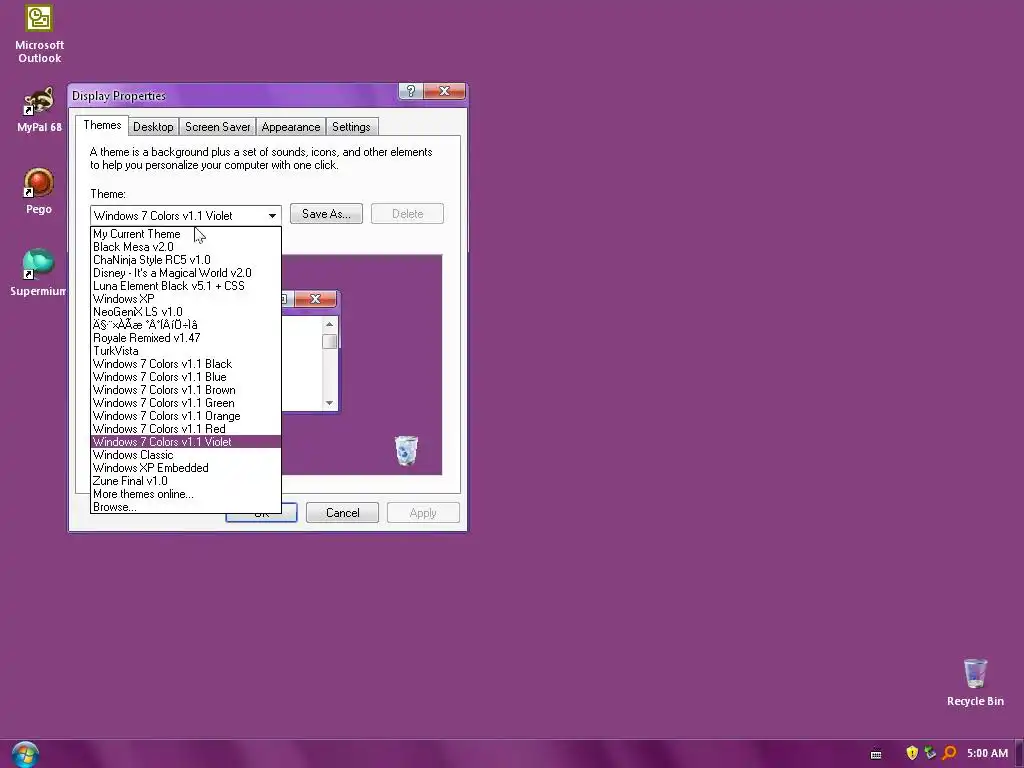
Task: Choose ChaNinja Style RC5 v1.0 theme
Action: [x=185, y=260]
